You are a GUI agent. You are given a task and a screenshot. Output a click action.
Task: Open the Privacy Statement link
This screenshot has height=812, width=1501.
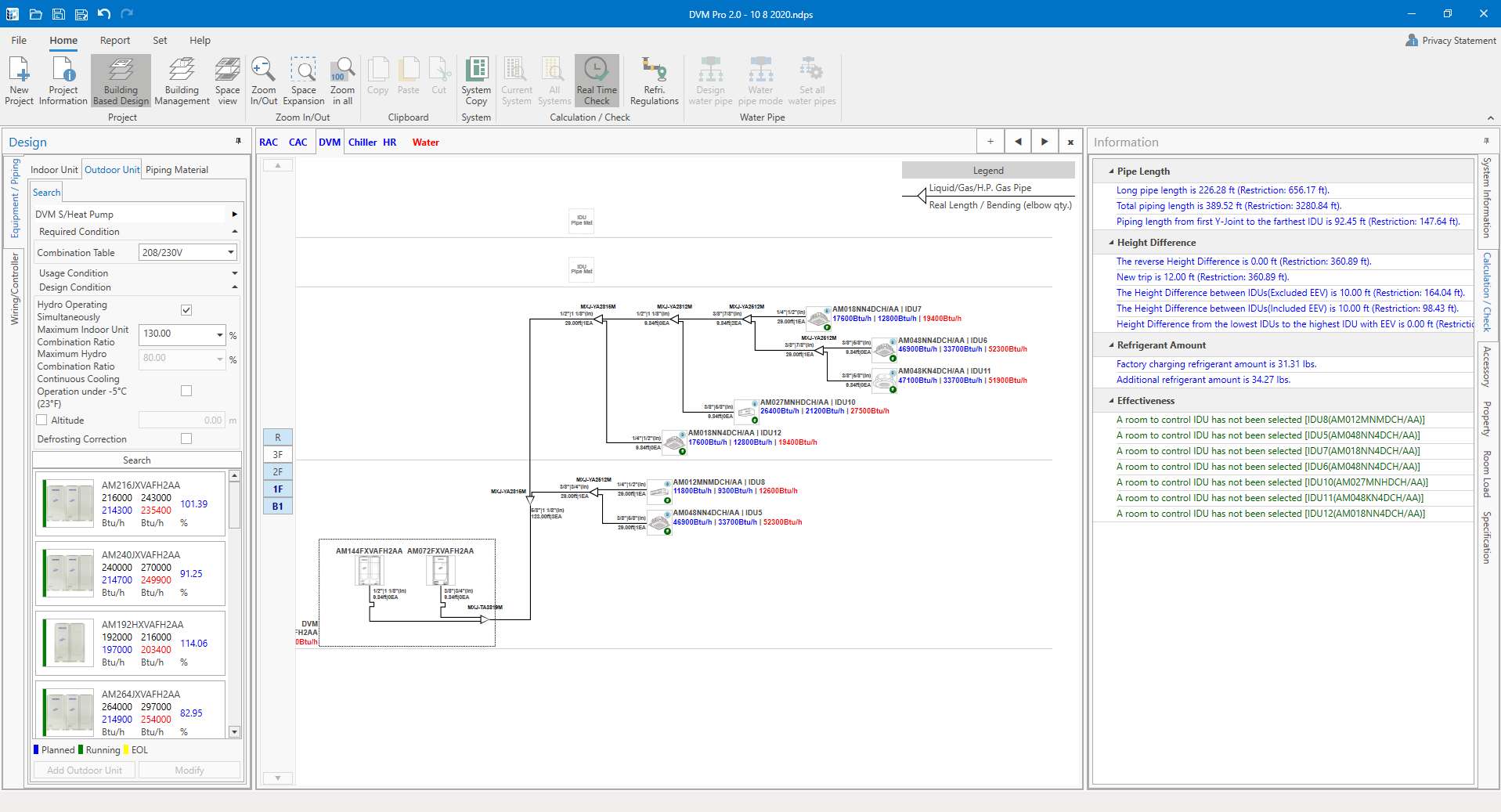click(x=1458, y=41)
